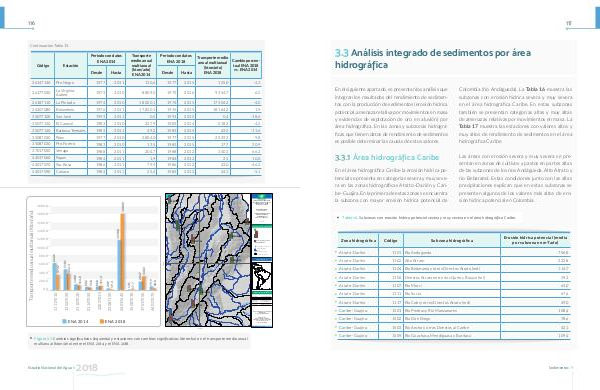Select the first Caribe - Guajira table row
Image resolution: width=600 pixels, height=390 pixels.
point(453,310)
